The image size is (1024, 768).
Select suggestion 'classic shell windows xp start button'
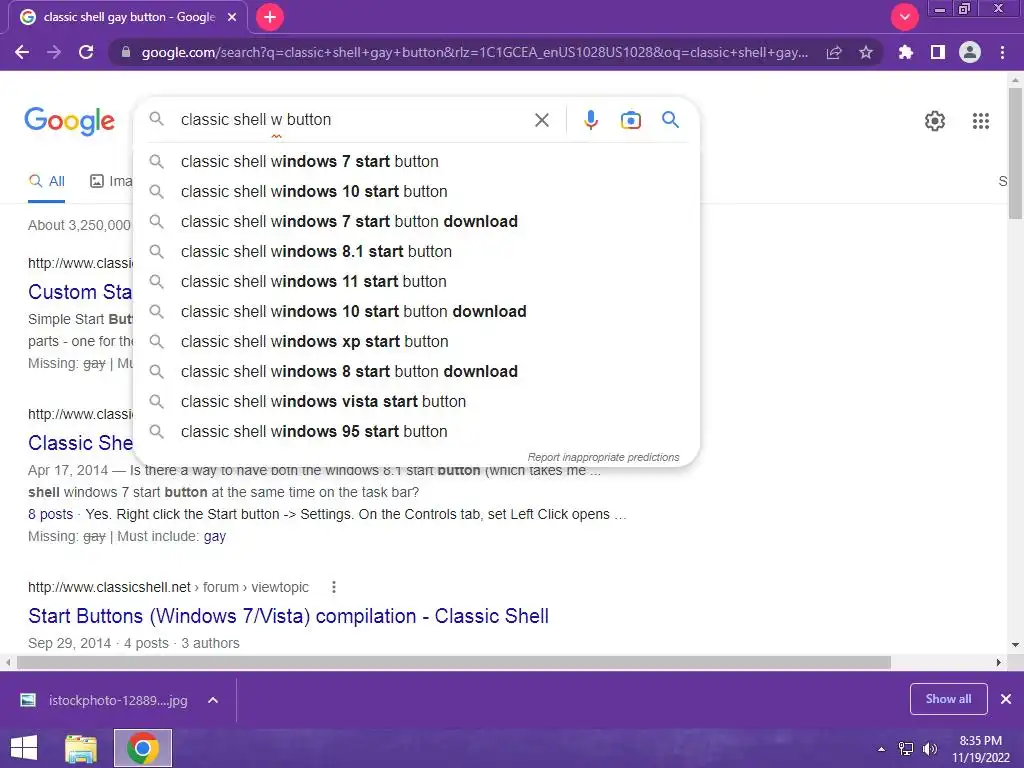[417, 342]
